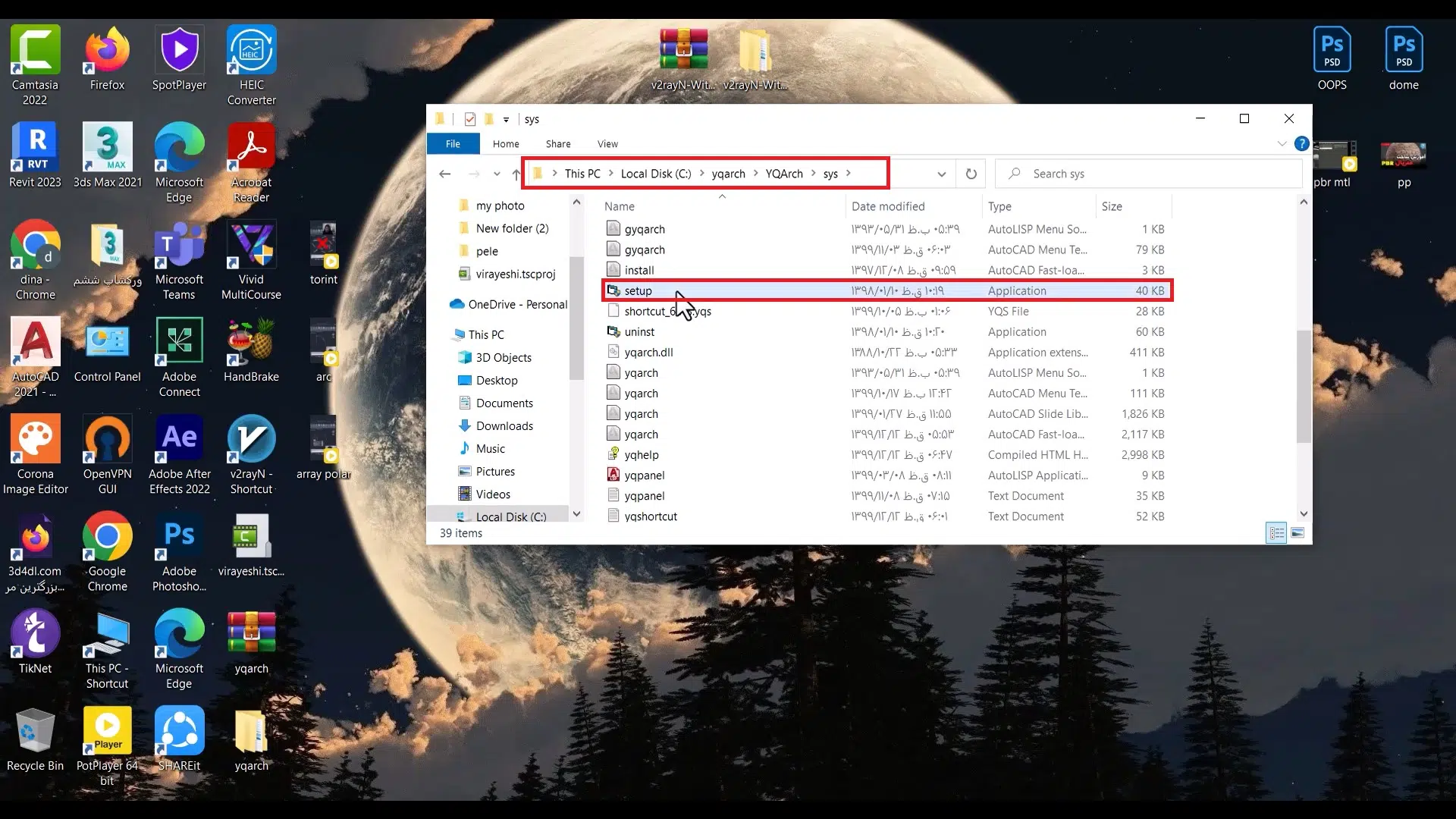Select the yqhelp compiled HTML file
Viewport: 1456px width, 819px height.
[642, 455]
